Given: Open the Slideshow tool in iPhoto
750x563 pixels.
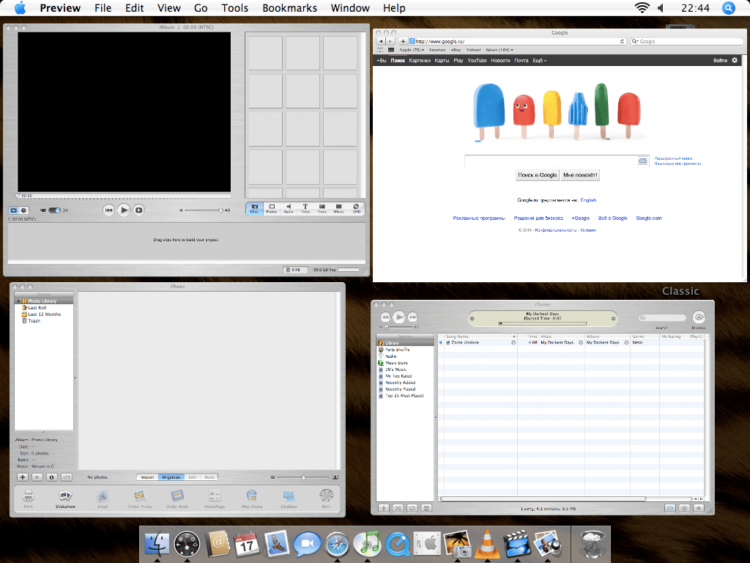Looking at the screenshot, I should click(x=65, y=498).
